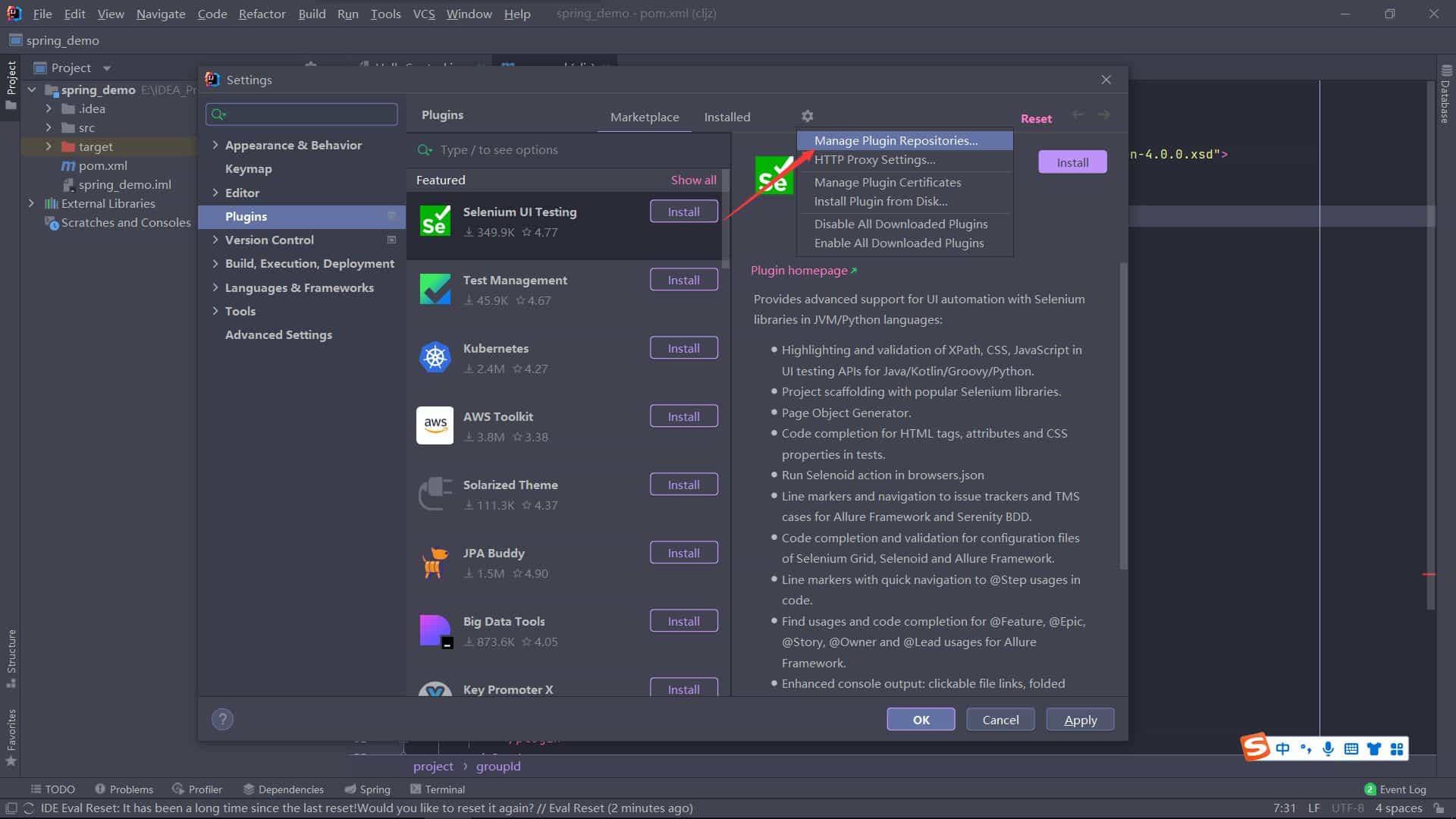The image size is (1456, 819).
Task: Select Manage Plugin Repositories menu item
Action: (x=905, y=140)
